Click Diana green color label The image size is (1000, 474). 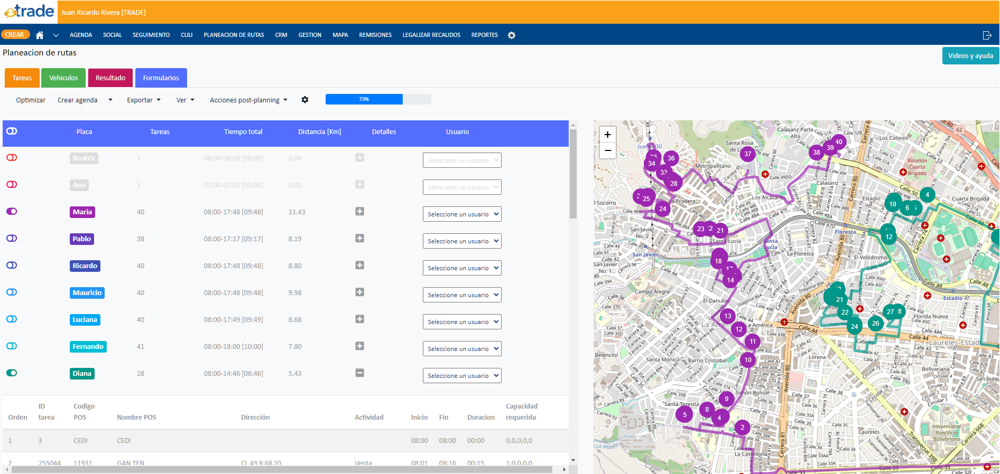pos(82,374)
